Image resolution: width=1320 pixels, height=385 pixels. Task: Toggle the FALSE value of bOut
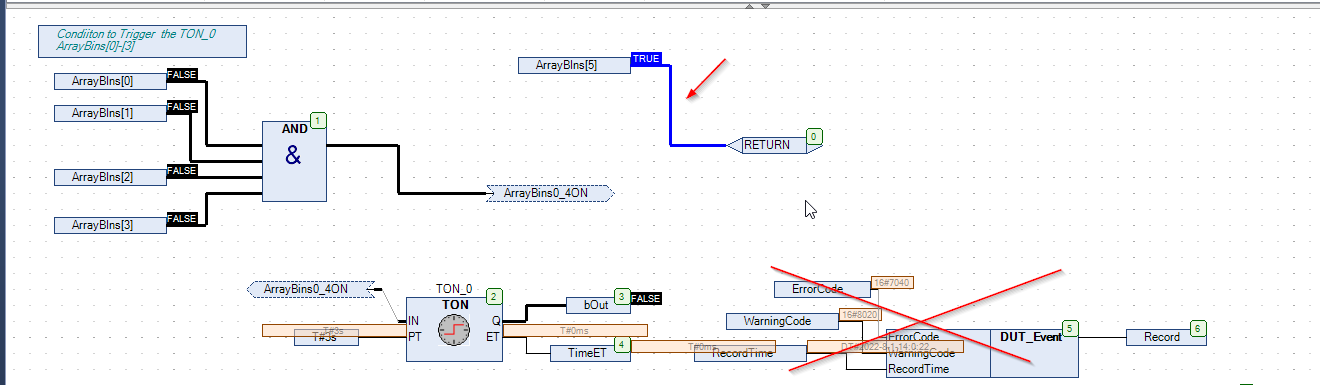pos(645,298)
